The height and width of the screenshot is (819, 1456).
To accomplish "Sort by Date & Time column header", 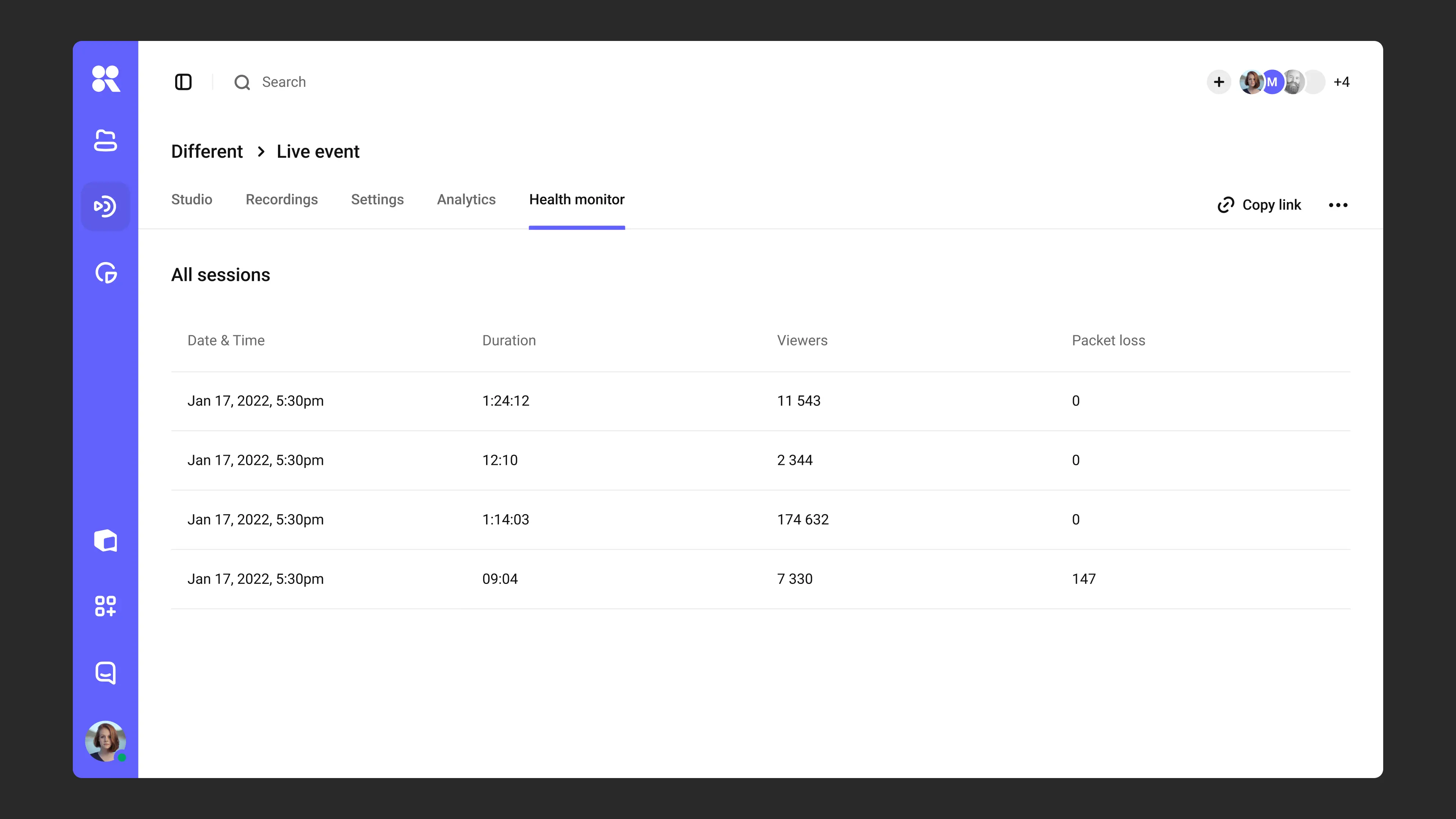I will point(226,340).
